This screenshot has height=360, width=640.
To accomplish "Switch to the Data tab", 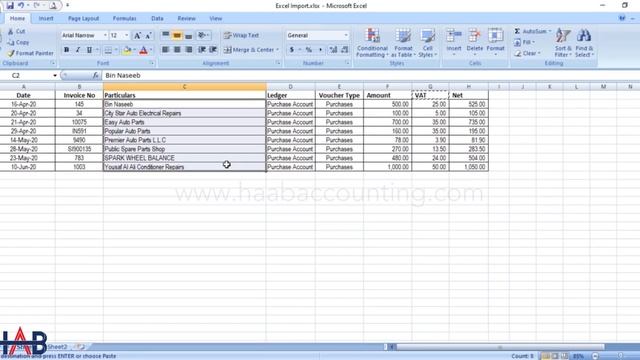I will 157,18.
